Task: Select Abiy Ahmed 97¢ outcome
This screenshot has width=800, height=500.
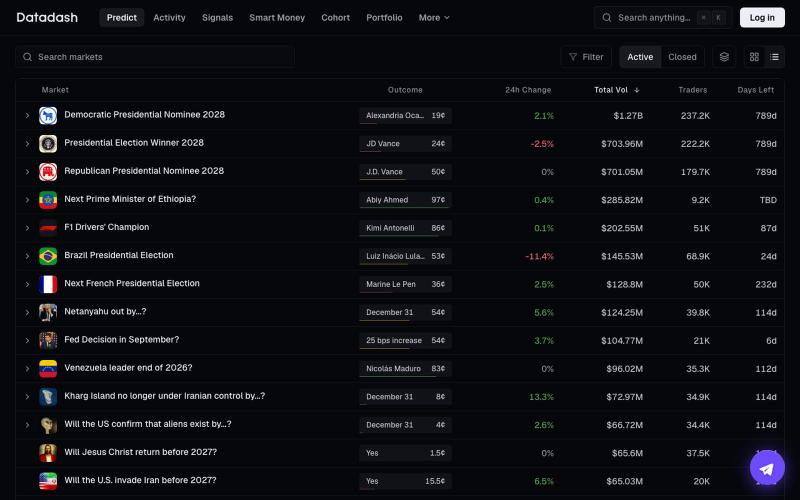Action: point(405,200)
